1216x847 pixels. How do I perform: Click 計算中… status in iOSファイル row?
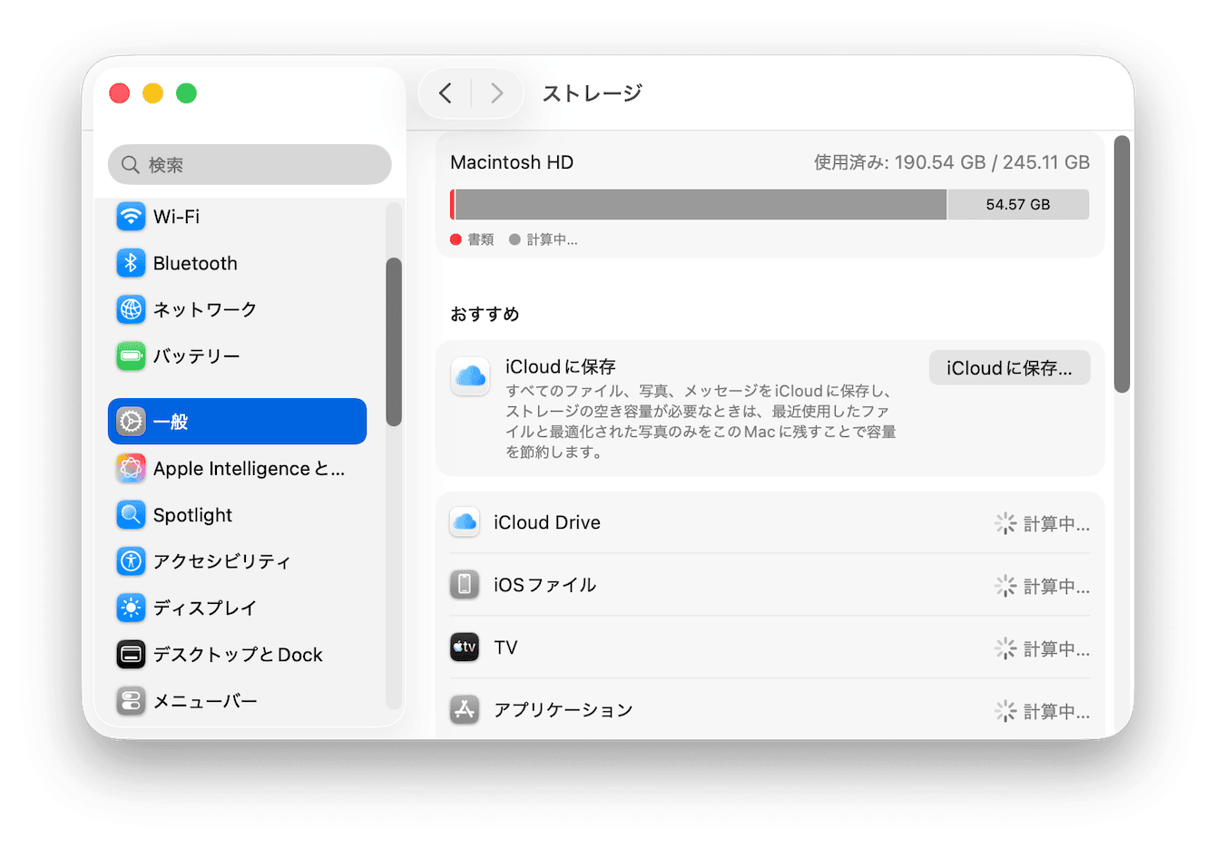tap(1056, 586)
